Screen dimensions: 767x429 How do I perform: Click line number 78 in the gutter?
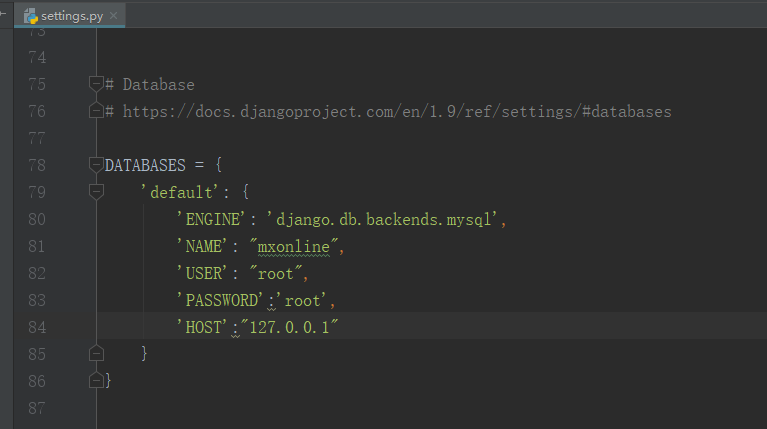click(x=37, y=165)
